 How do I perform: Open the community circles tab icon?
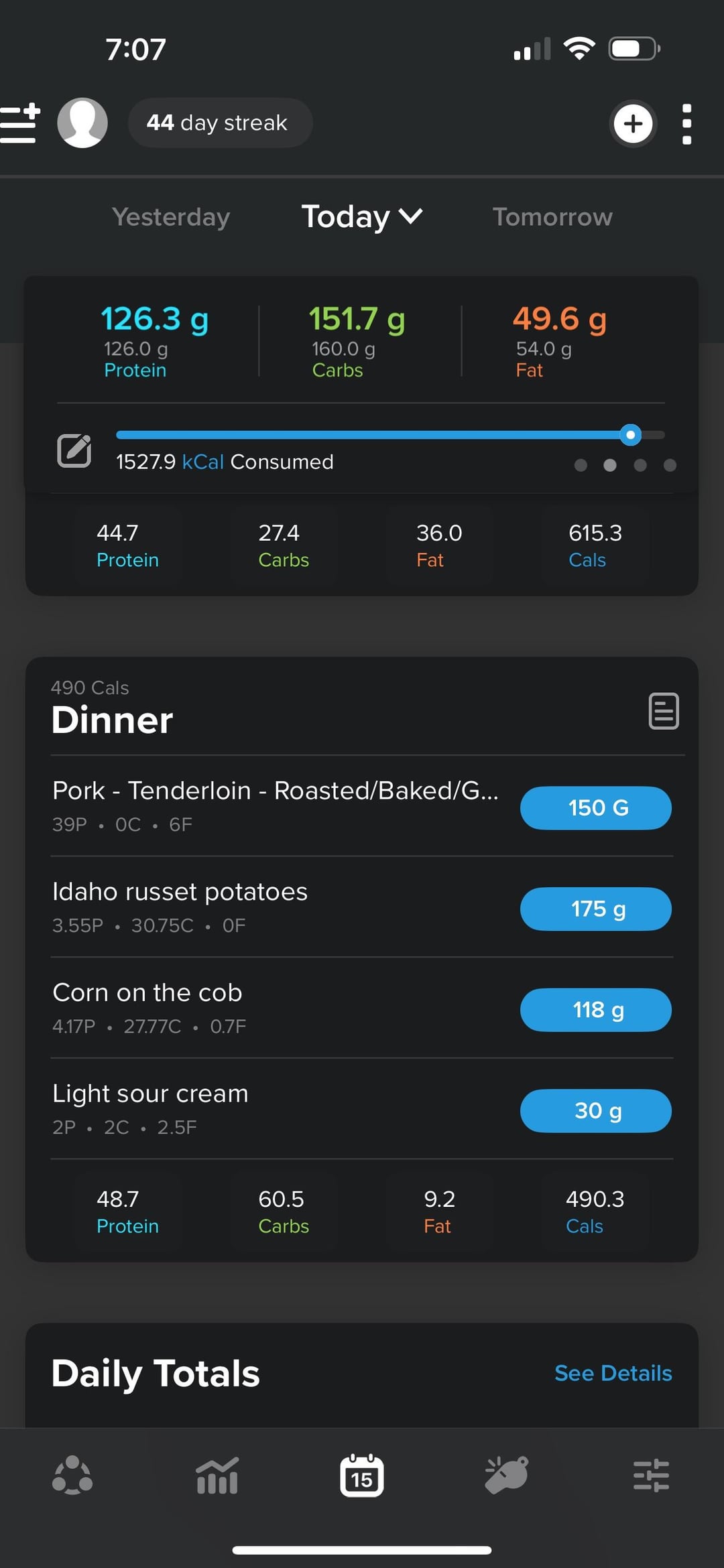[x=72, y=1476]
